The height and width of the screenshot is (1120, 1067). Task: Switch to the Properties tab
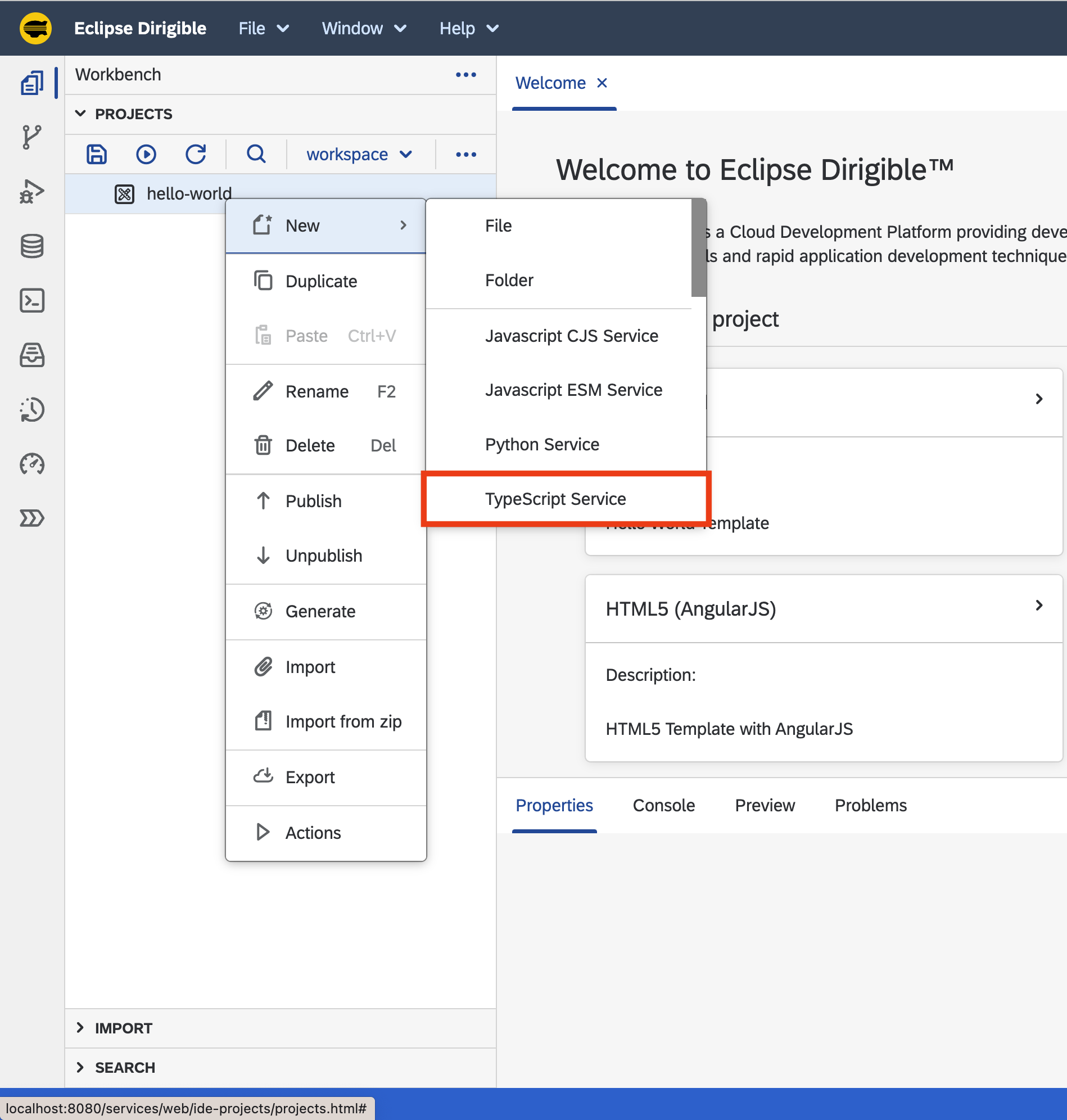tap(554, 806)
